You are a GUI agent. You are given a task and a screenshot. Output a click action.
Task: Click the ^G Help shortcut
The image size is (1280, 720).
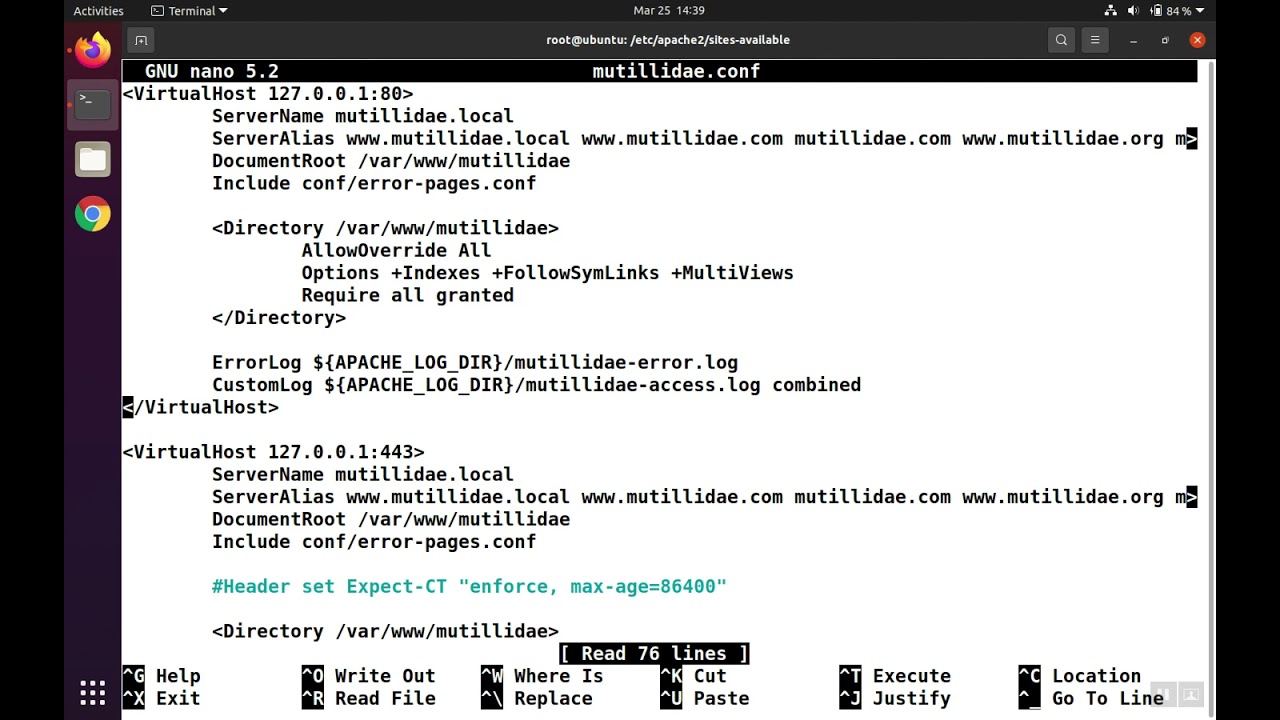pos(161,676)
